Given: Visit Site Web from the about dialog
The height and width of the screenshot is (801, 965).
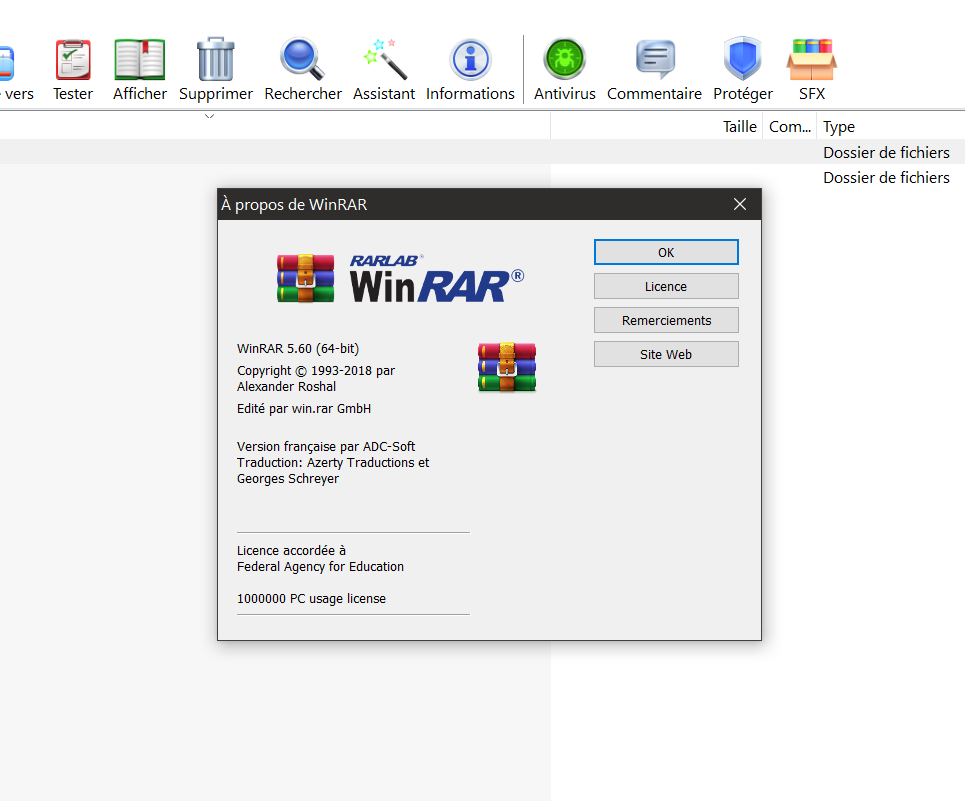Looking at the screenshot, I should coord(666,354).
